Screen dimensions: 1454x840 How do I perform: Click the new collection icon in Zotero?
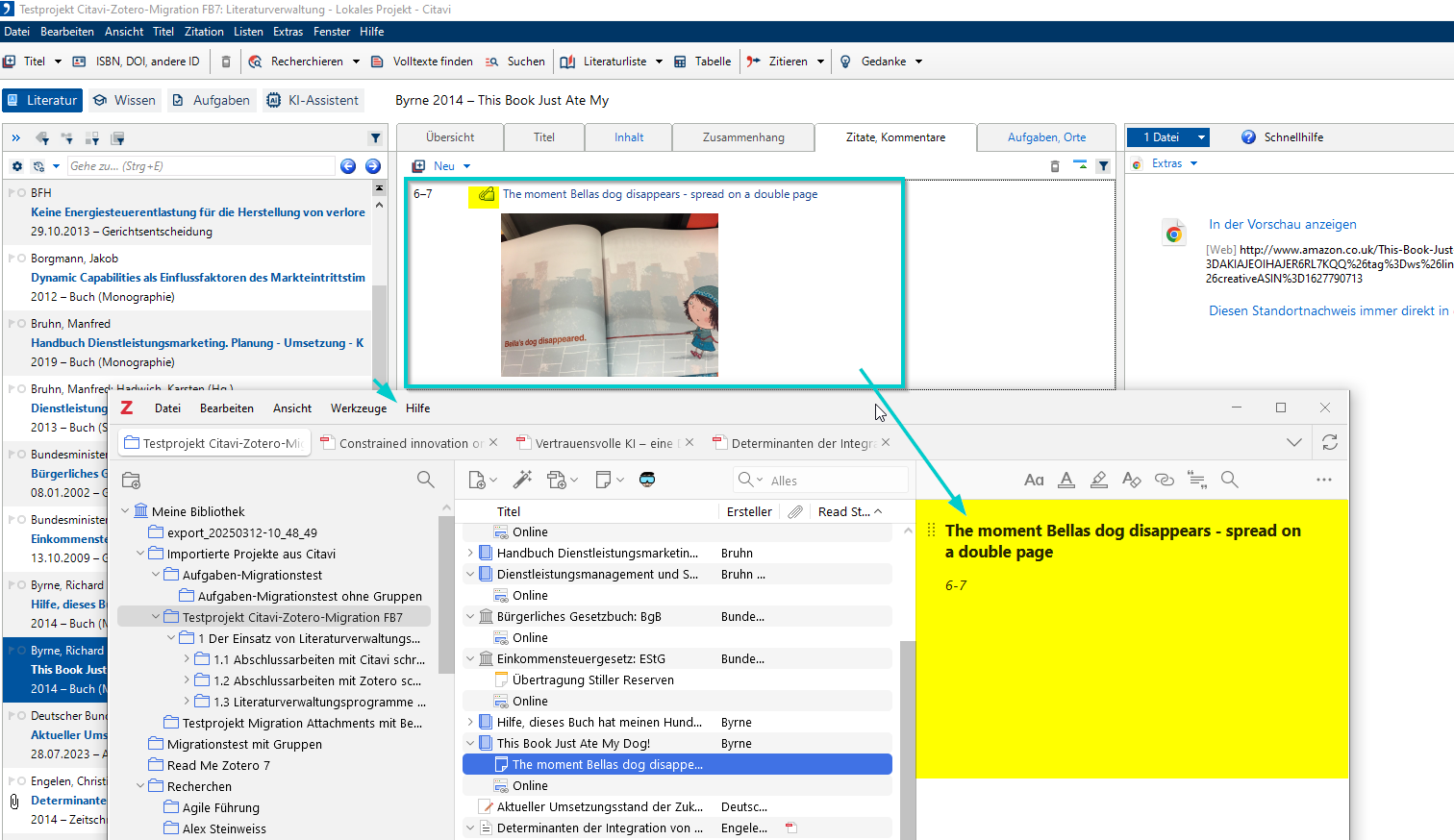[132, 480]
